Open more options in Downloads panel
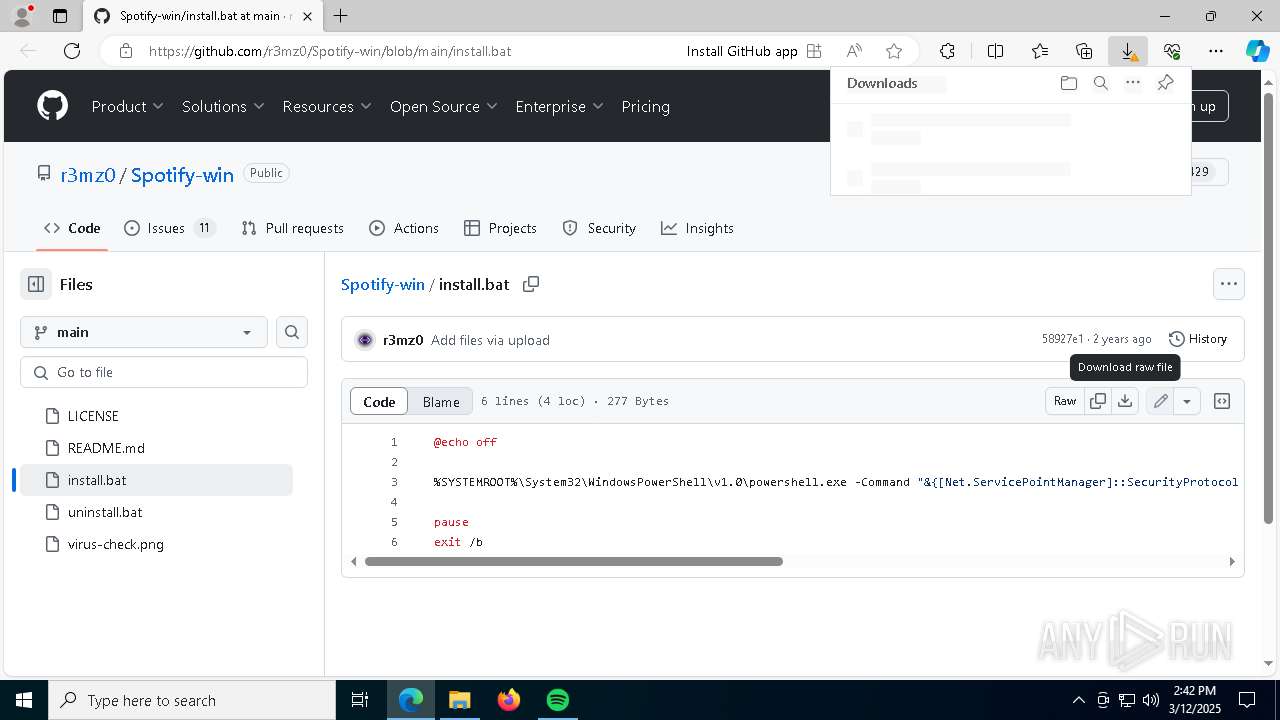The width and height of the screenshot is (1280, 720). pyautogui.click(x=1132, y=83)
